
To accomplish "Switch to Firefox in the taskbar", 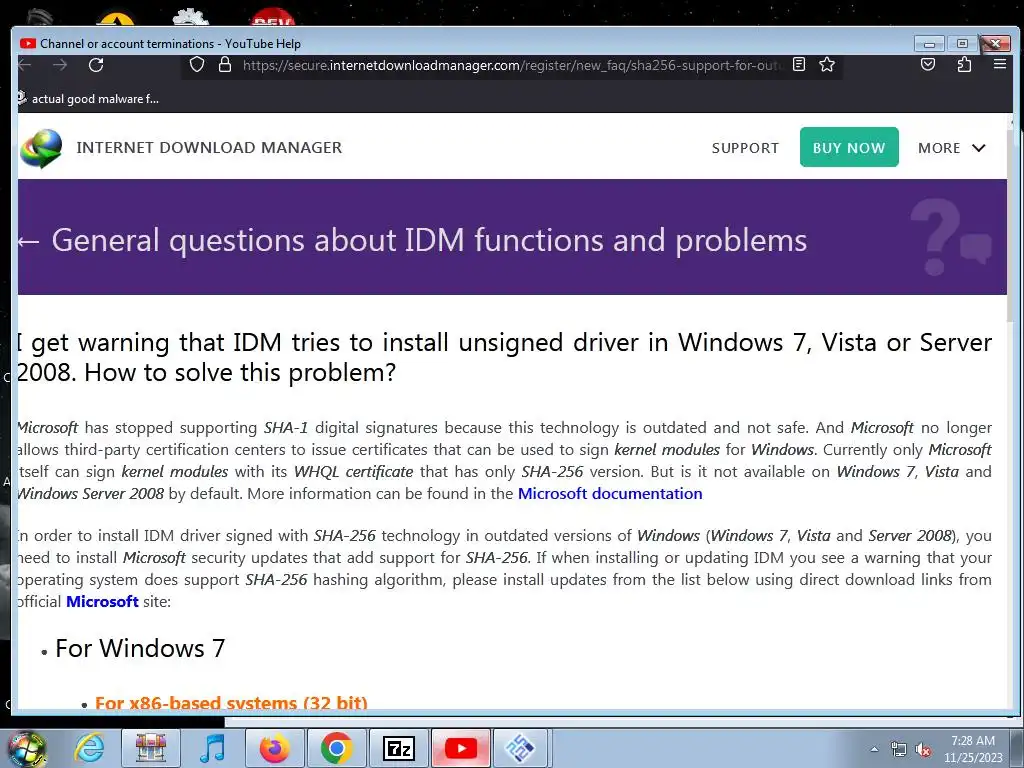I will click(x=274, y=748).
